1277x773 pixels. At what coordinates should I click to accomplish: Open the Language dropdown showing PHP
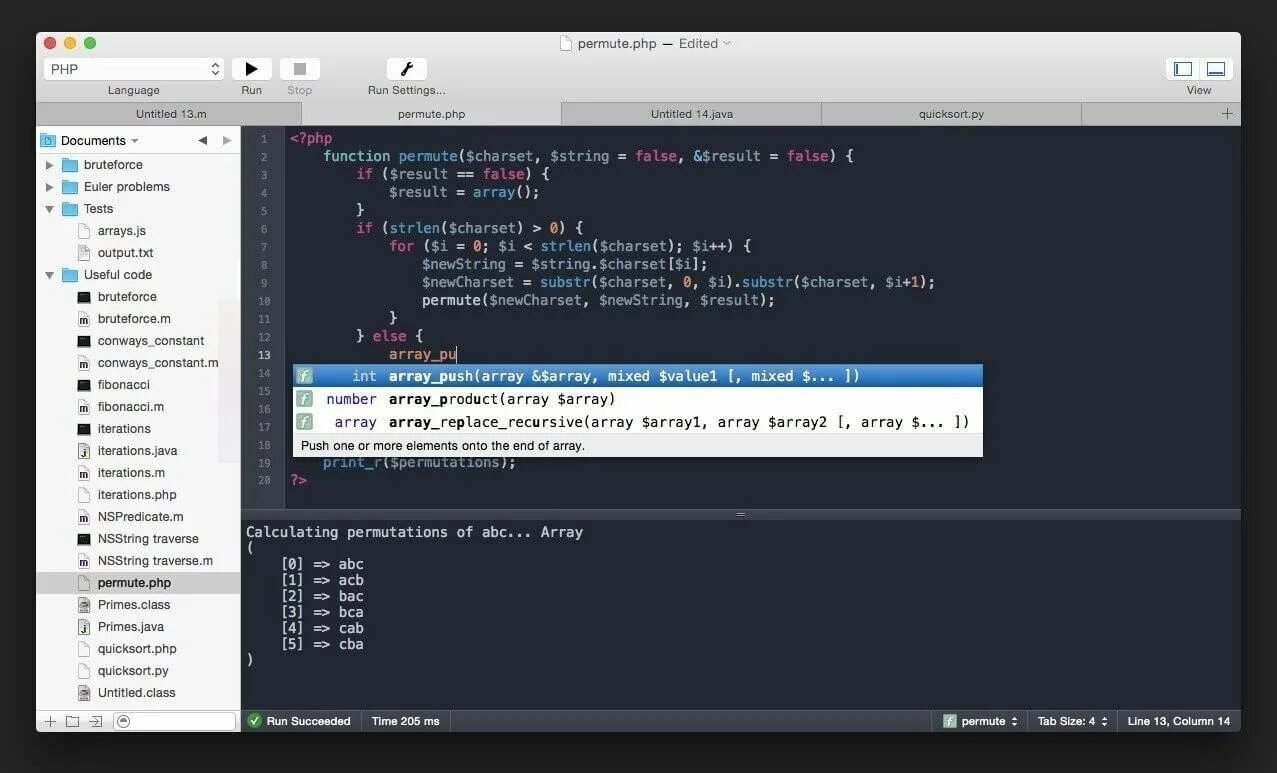click(134, 69)
